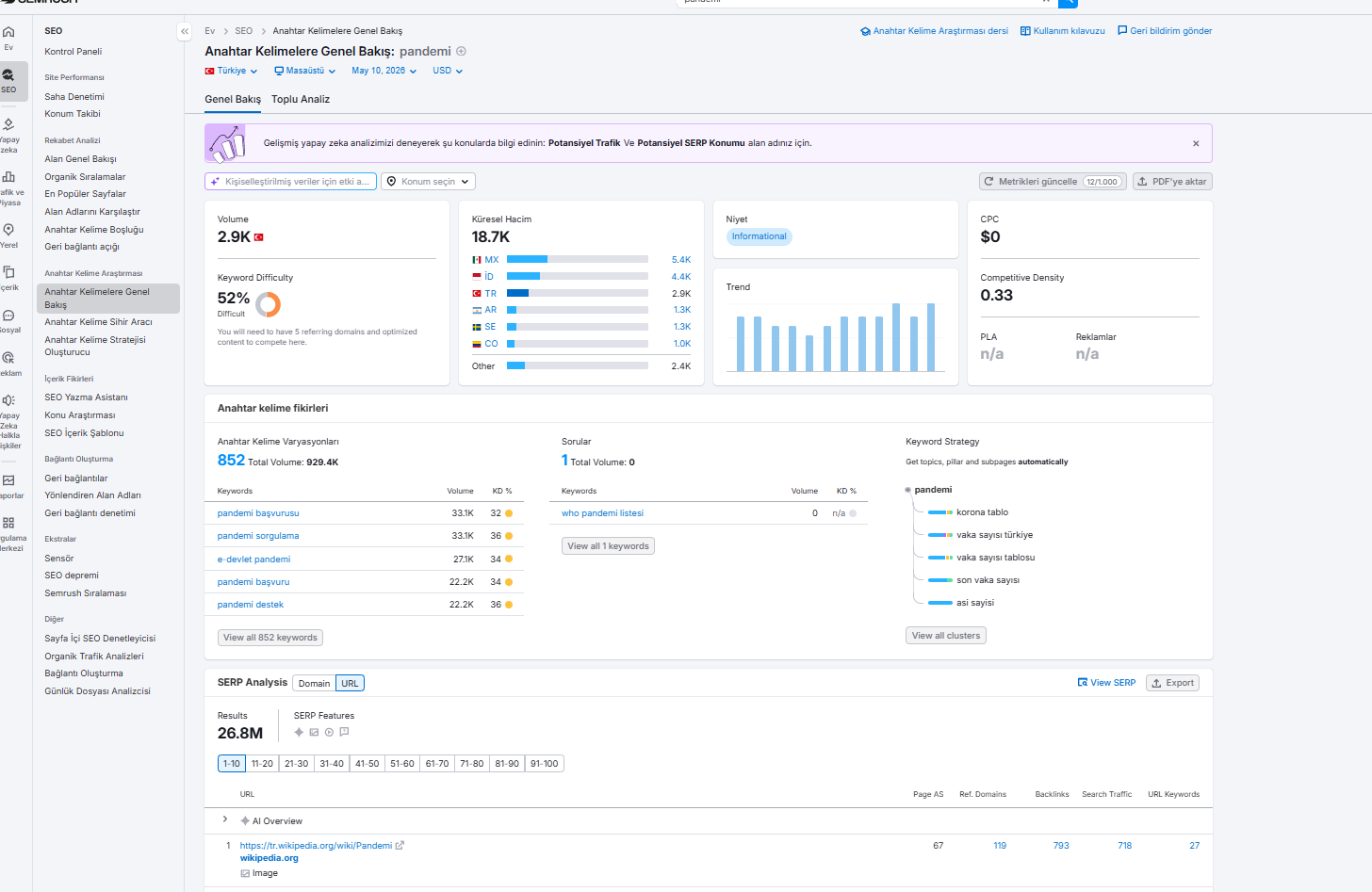Open the Konum seçin location dropdown
1372x892 pixels.
429,182
